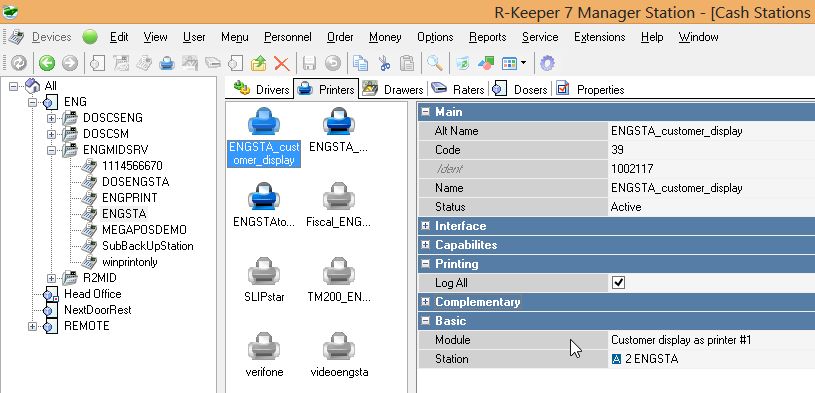The width and height of the screenshot is (815, 393).
Task: Collapse the Main property section
Action: pyautogui.click(x=426, y=112)
